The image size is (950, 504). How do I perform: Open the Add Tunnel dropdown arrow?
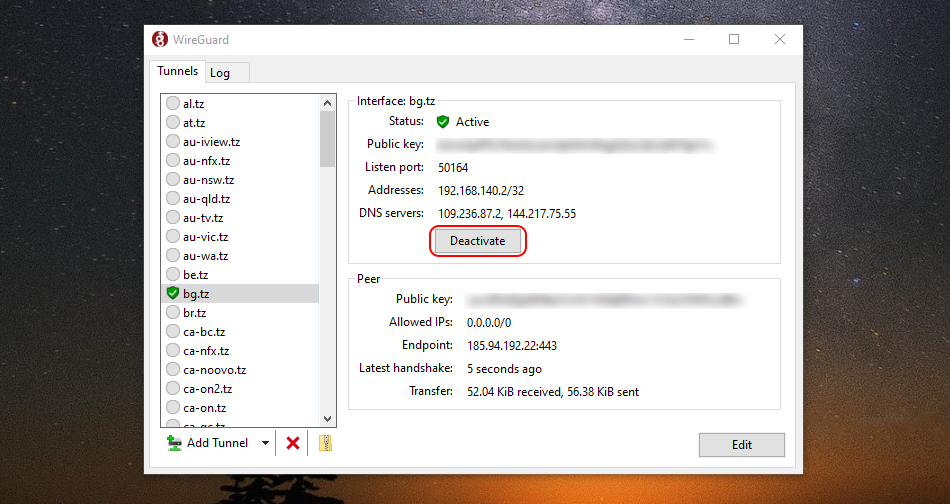265,443
